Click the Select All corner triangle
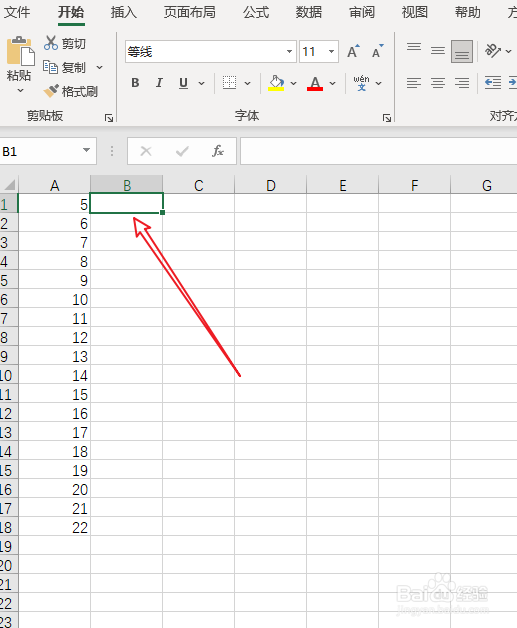 [9, 185]
